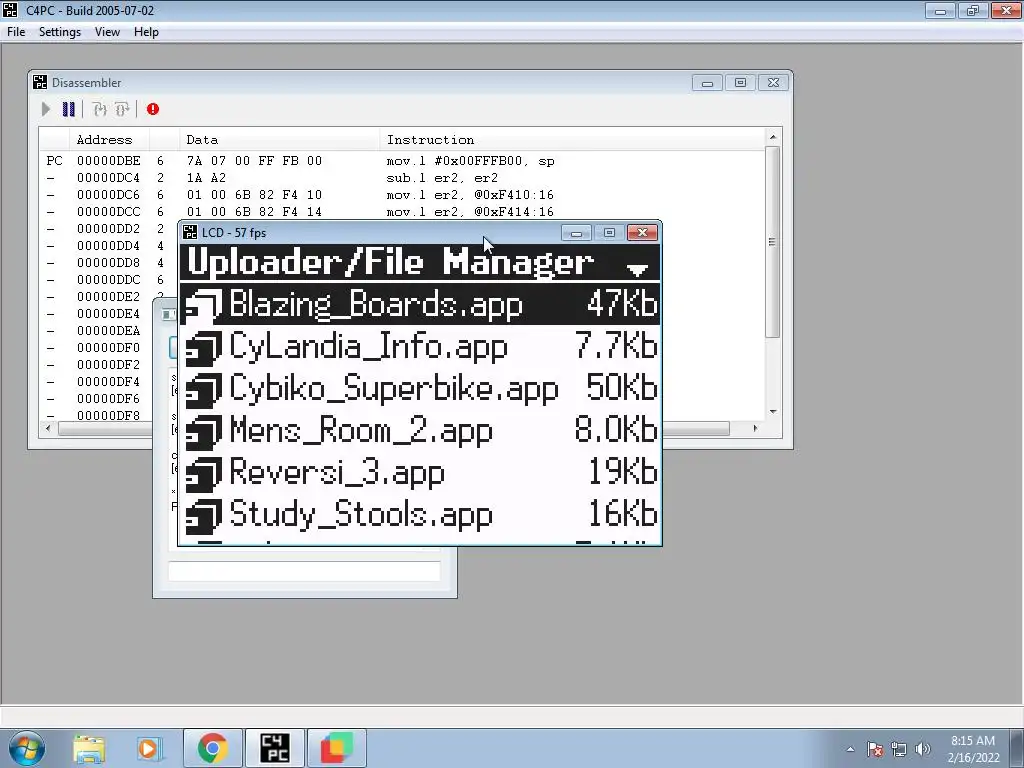The height and width of the screenshot is (768, 1024).
Task: Click the Disassembler horizontal scroll right arrow
Action: pyautogui.click(x=756, y=428)
